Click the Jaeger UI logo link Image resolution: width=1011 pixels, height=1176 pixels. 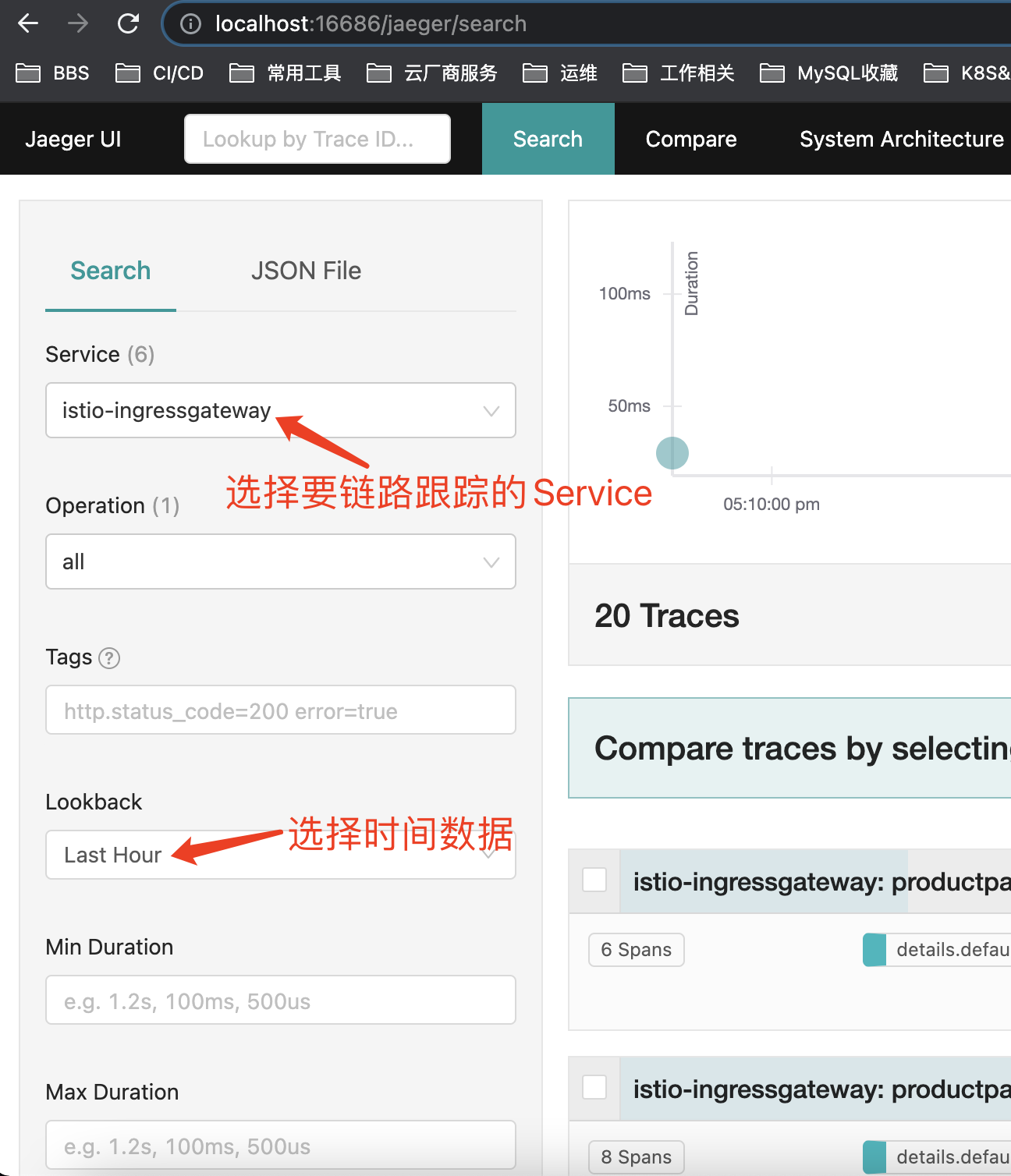73,139
